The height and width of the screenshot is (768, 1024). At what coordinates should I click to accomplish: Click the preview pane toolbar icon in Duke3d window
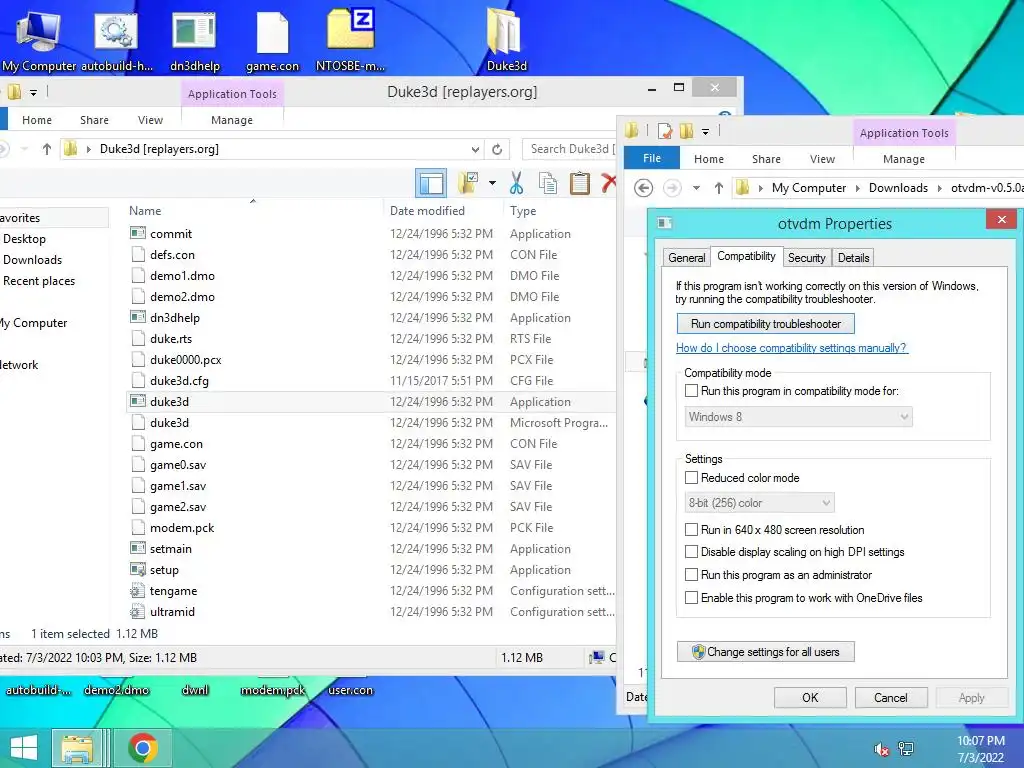click(431, 184)
